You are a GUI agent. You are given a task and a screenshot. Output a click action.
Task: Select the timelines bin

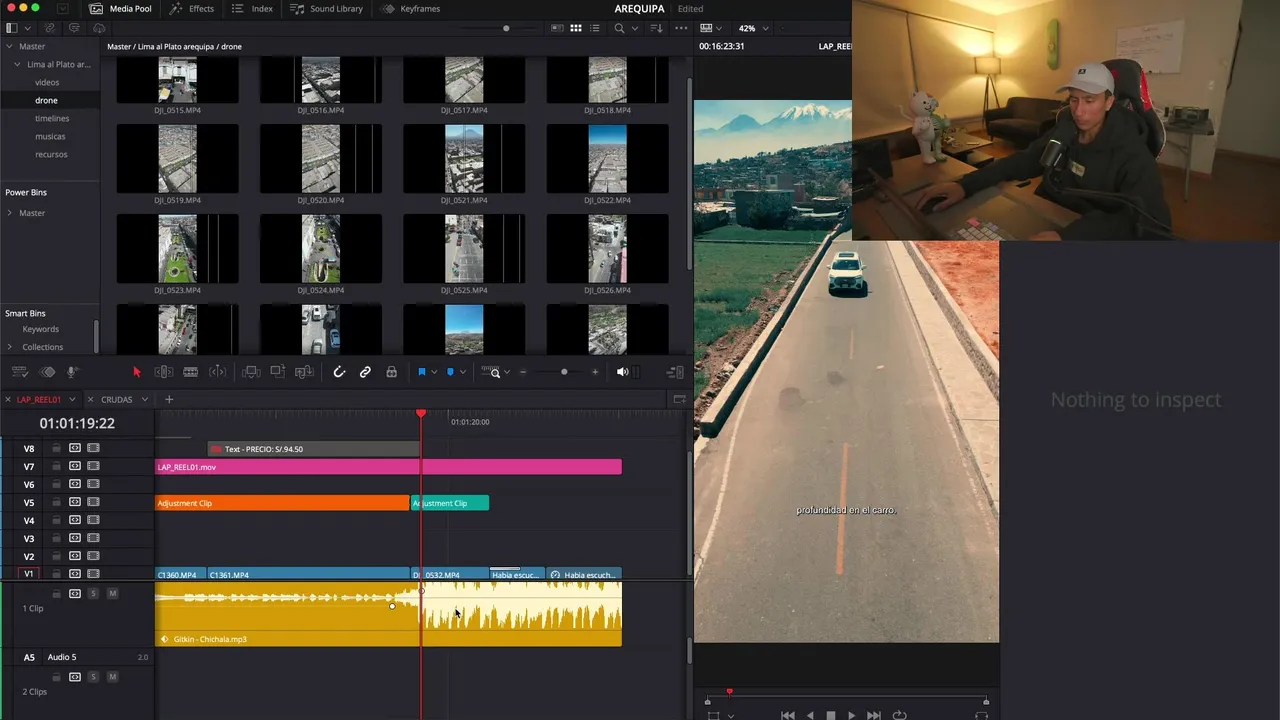pyautogui.click(x=52, y=118)
